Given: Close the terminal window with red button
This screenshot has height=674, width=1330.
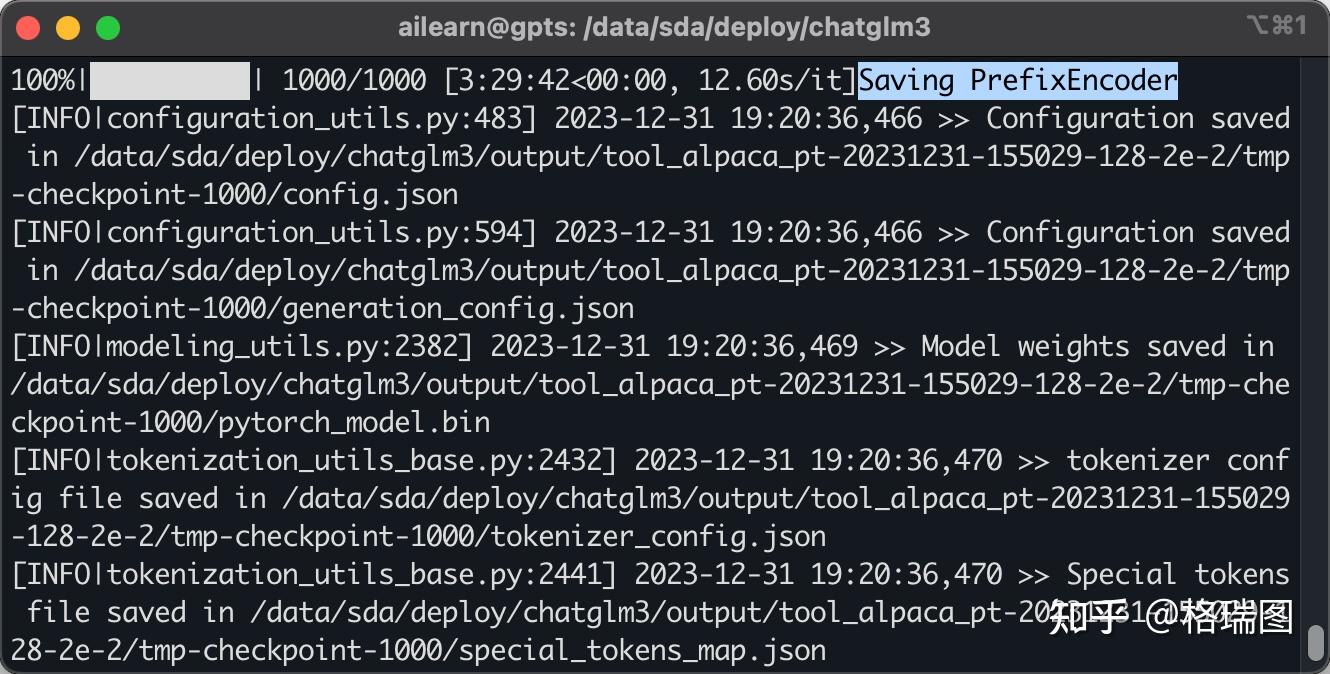Looking at the screenshot, I should pos(28,28).
